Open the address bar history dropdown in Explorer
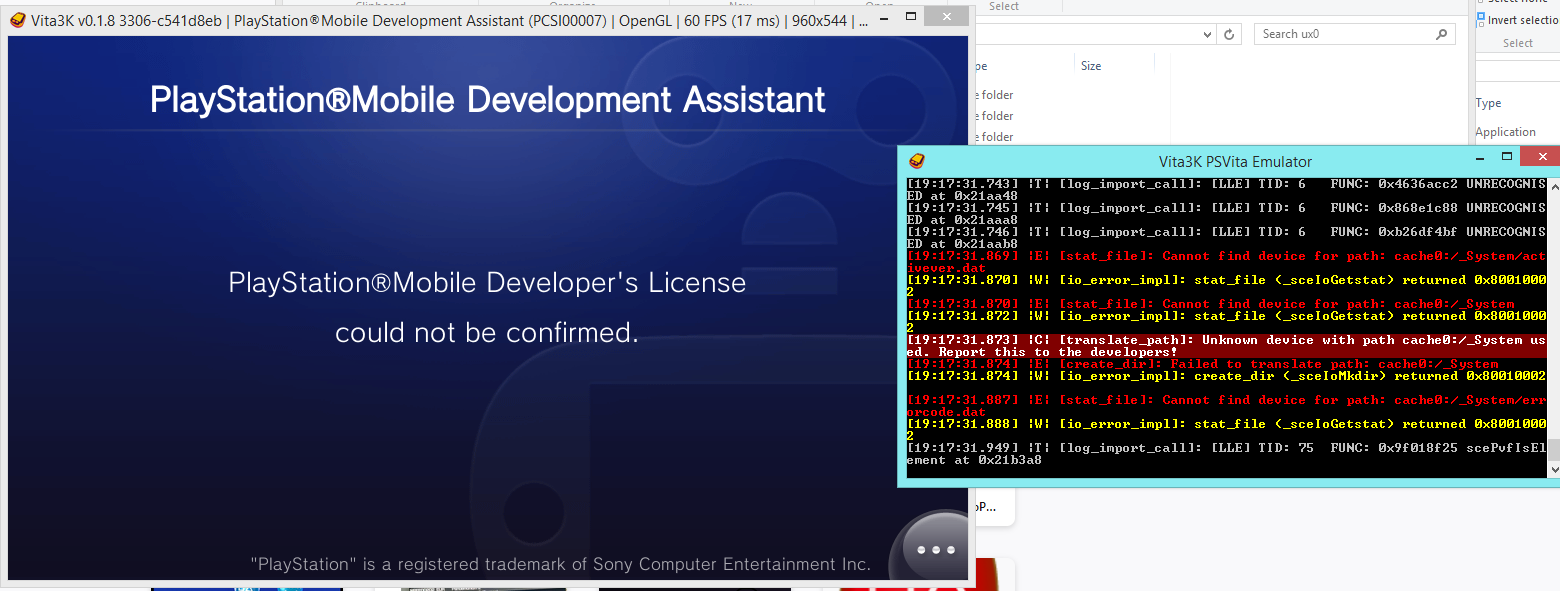Screen dimensions: 1560x591 coord(1207,33)
